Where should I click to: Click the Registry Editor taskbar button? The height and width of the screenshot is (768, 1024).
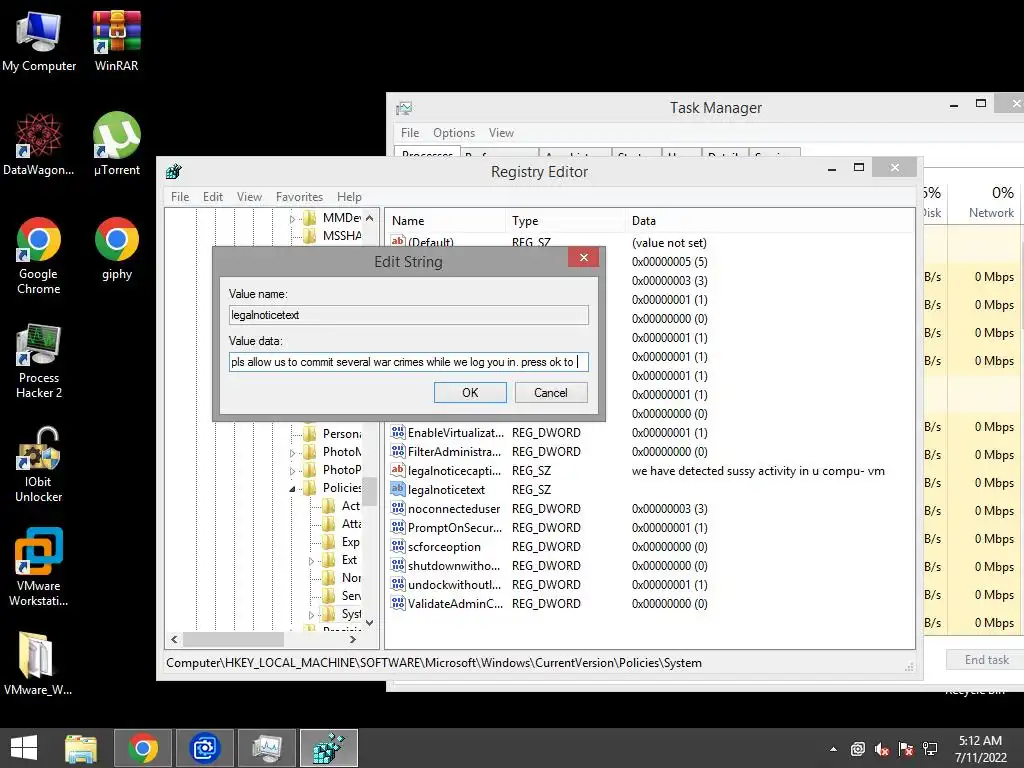click(328, 748)
